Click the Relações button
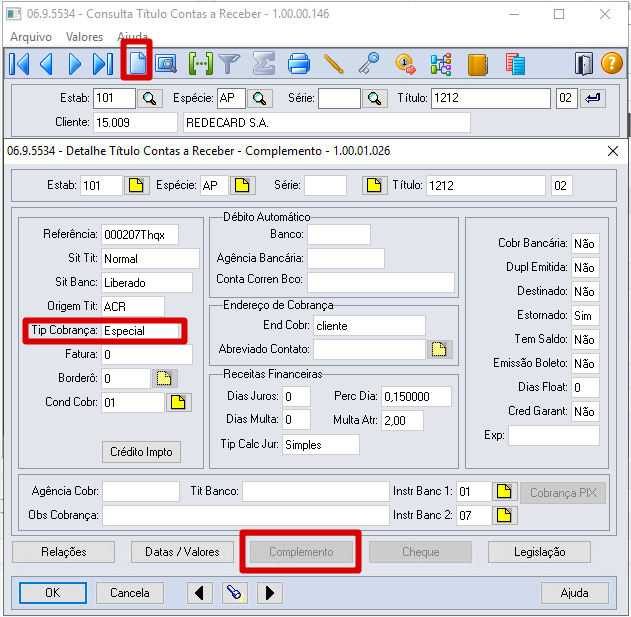This screenshot has height=617, width=631. point(64,552)
